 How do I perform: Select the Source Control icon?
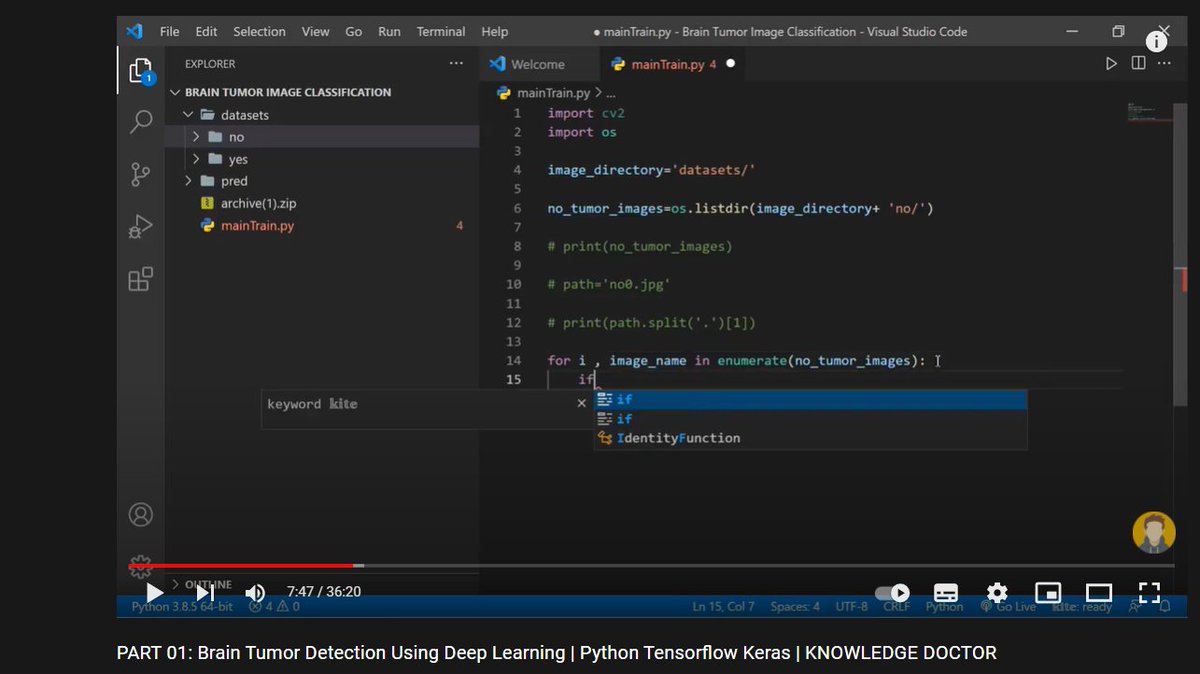140,173
